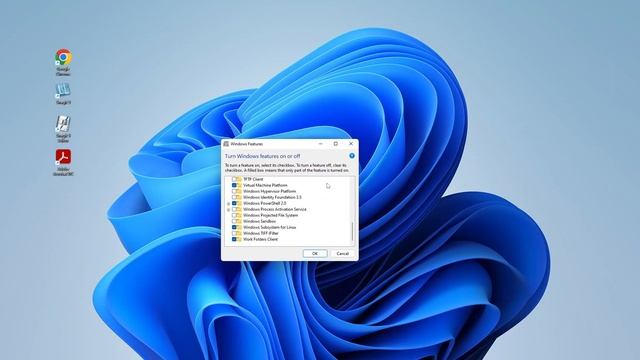Click the Windows Features title bar icon
The image size is (640, 360).
click(x=226, y=144)
